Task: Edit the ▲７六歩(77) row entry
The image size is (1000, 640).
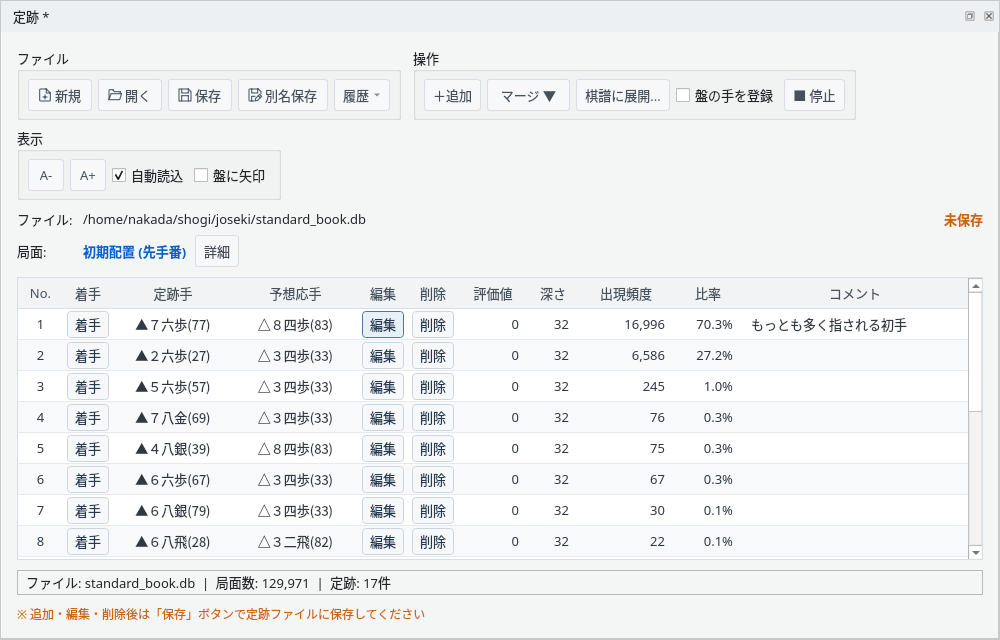Action: click(383, 324)
